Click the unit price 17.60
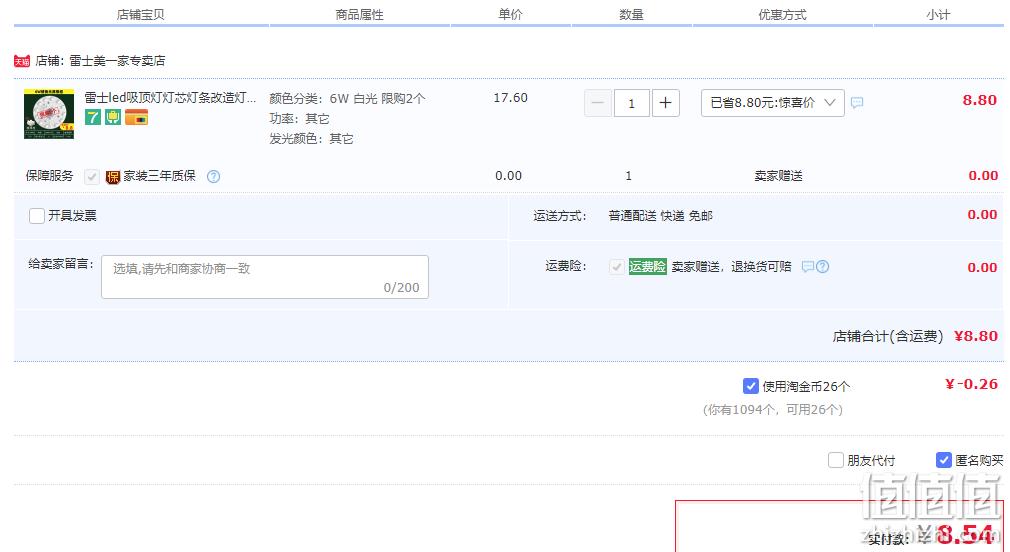This screenshot has height=552, width=1010. point(510,98)
